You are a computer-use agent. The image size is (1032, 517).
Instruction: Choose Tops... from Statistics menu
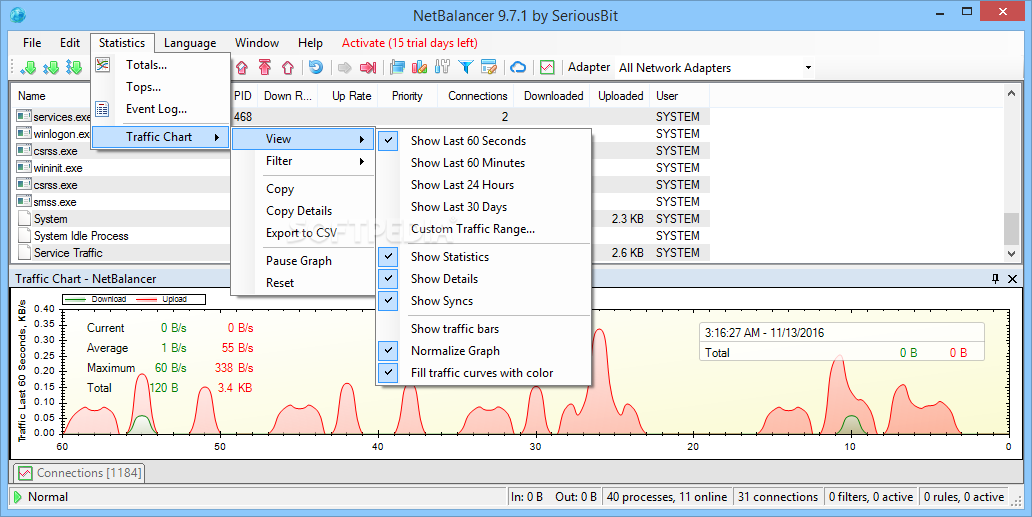pyautogui.click(x=160, y=87)
